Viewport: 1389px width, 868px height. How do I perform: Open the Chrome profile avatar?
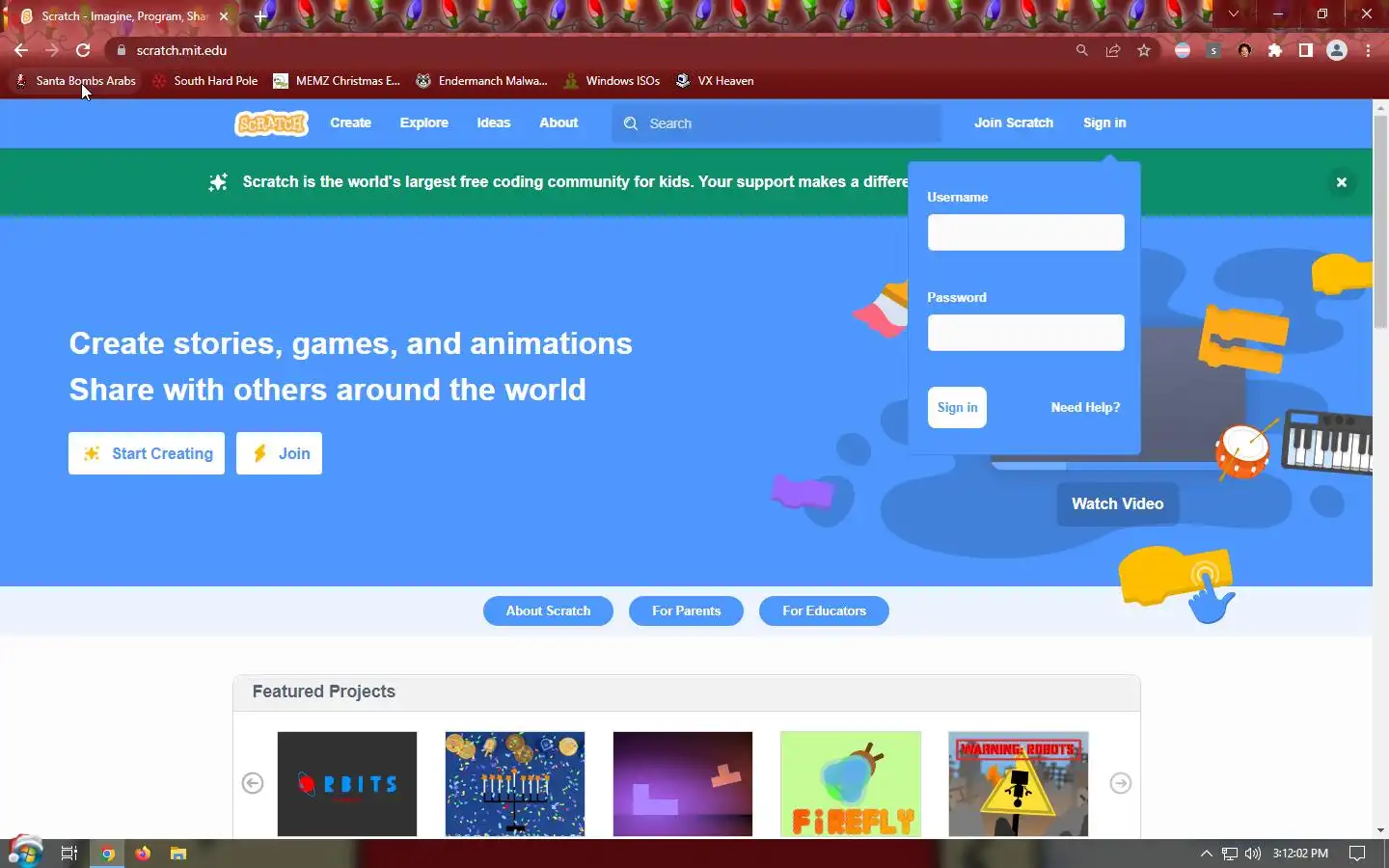(x=1337, y=50)
